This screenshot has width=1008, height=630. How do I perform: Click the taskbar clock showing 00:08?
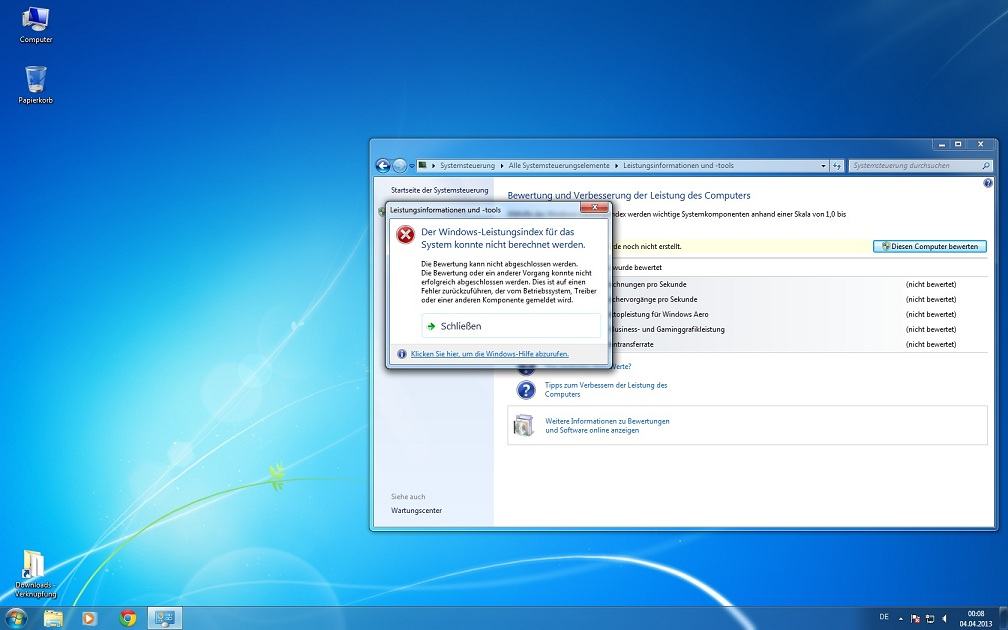click(x=976, y=618)
